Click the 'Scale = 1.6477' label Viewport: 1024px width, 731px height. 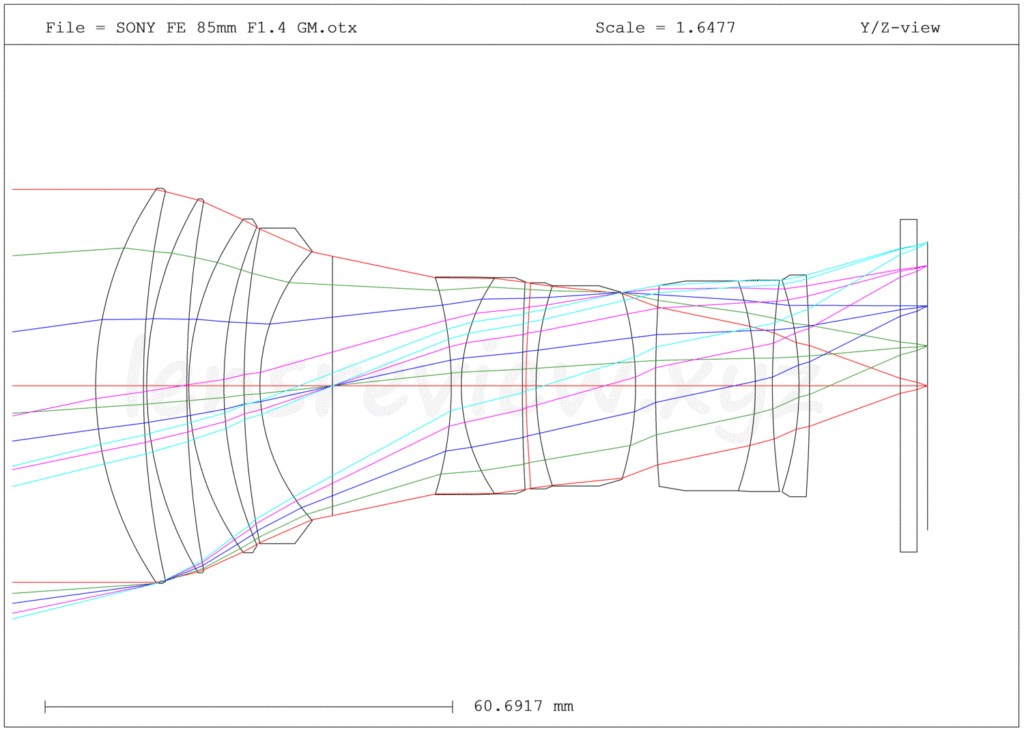point(665,27)
